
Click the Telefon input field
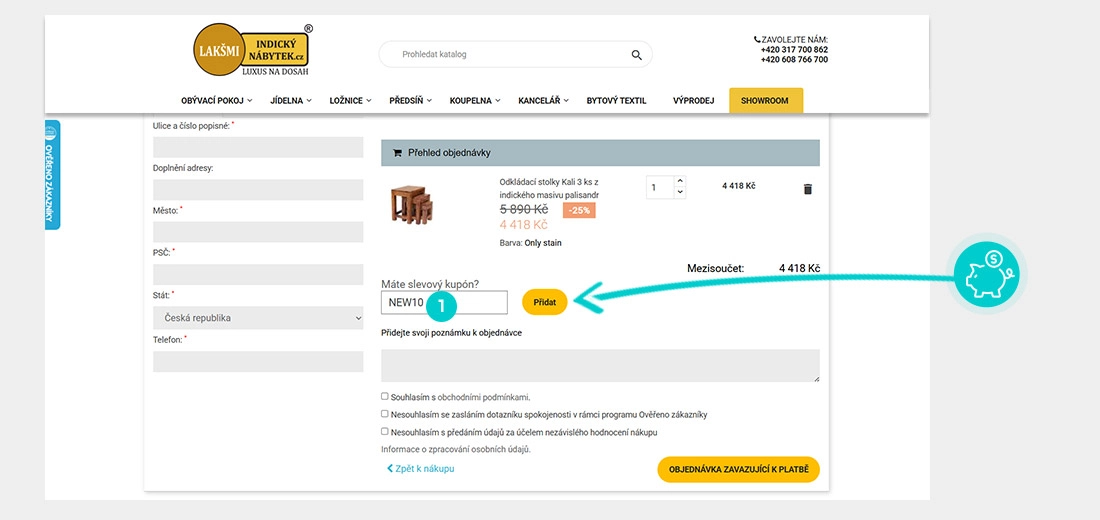pyautogui.click(x=258, y=361)
